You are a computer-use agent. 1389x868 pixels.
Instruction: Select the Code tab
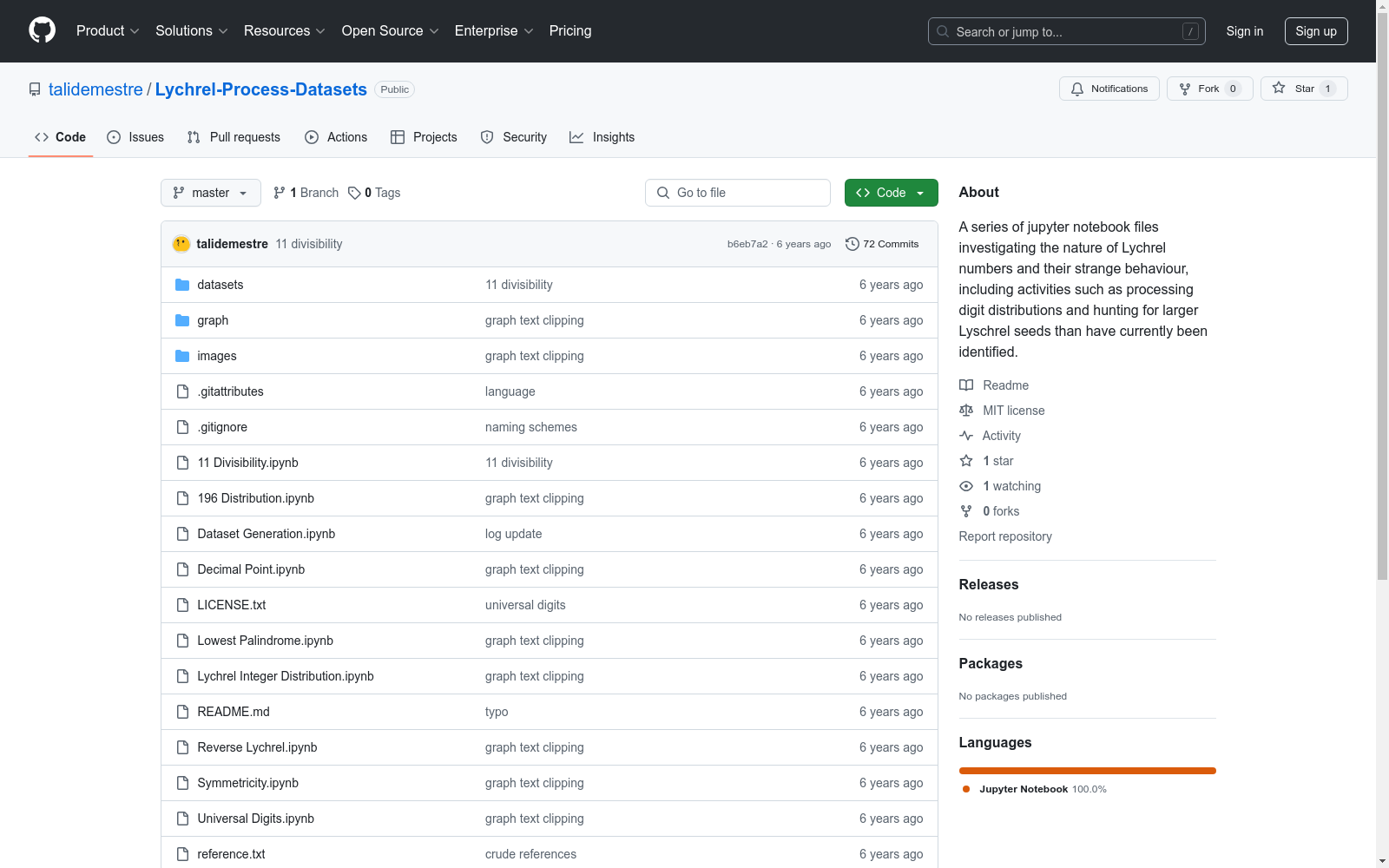tap(61, 137)
